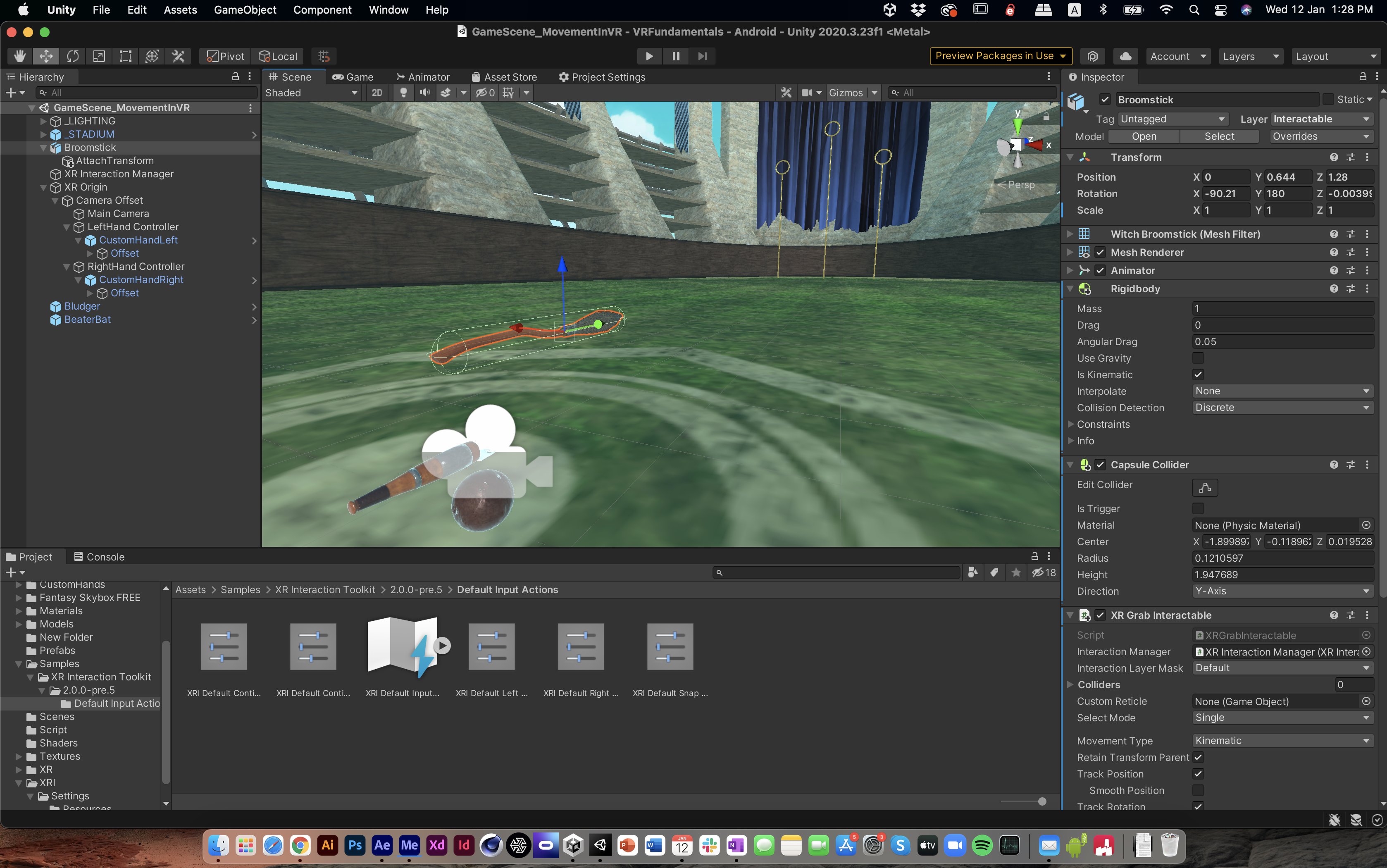Open Movement Type Kinematic dropdown

pyautogui.click(x=1282, y=741)
